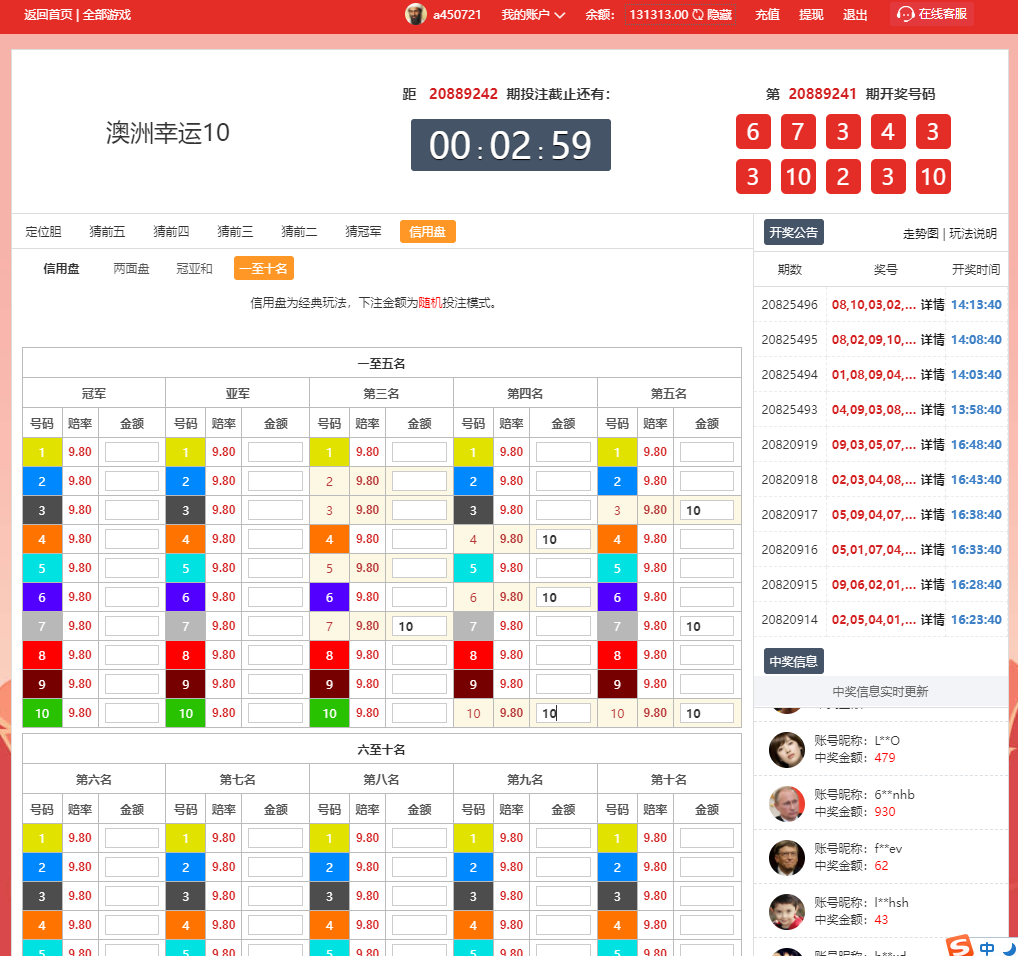The image size is (1018, 956).
Task: Toggle the 中 language indicator in IME bar
Action: click(987, 947)
